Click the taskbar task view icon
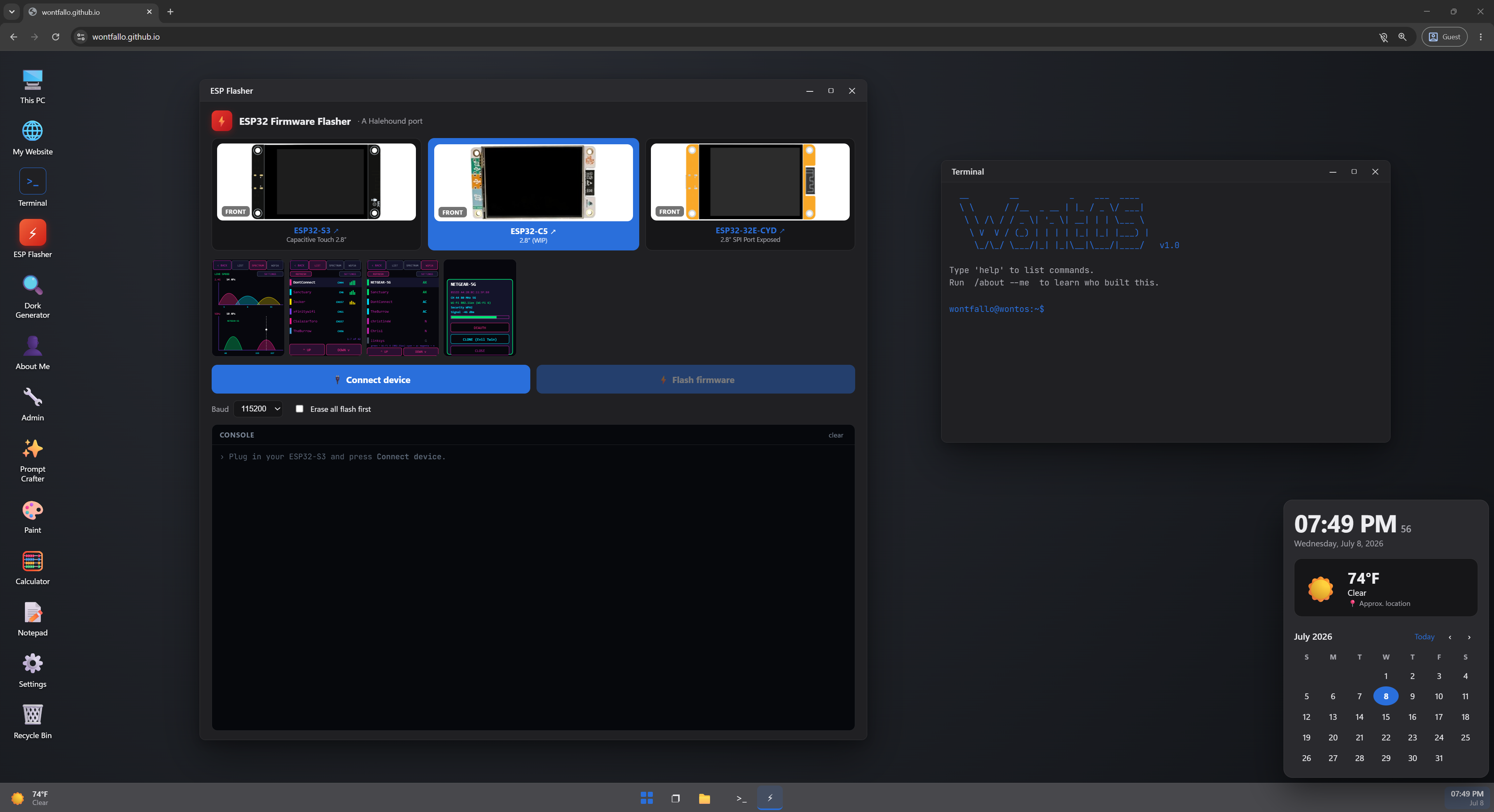This screenshot has height=812, width=1494. [675, 798]
